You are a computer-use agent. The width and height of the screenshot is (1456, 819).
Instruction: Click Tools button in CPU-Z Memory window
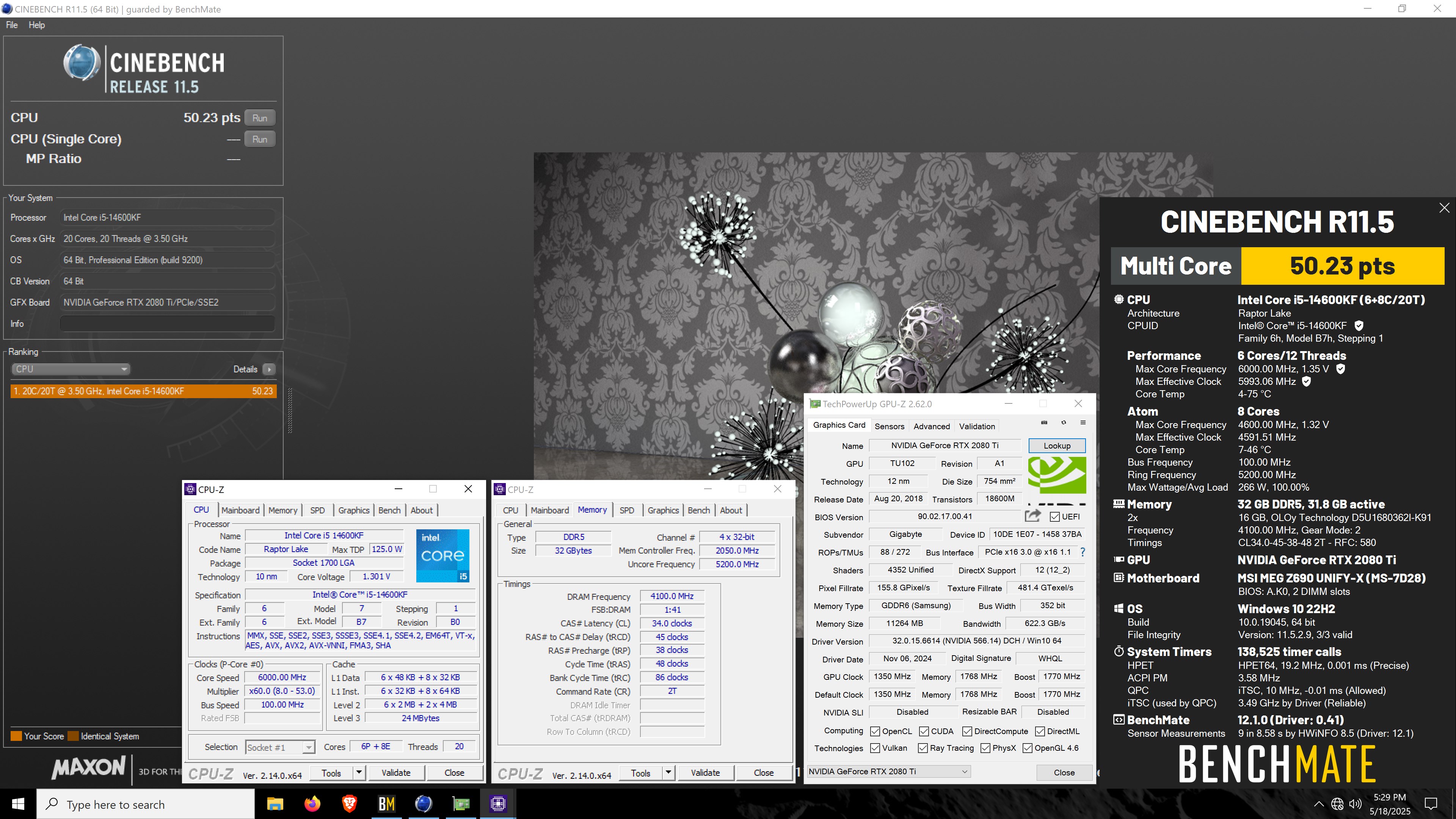[640, 773]
